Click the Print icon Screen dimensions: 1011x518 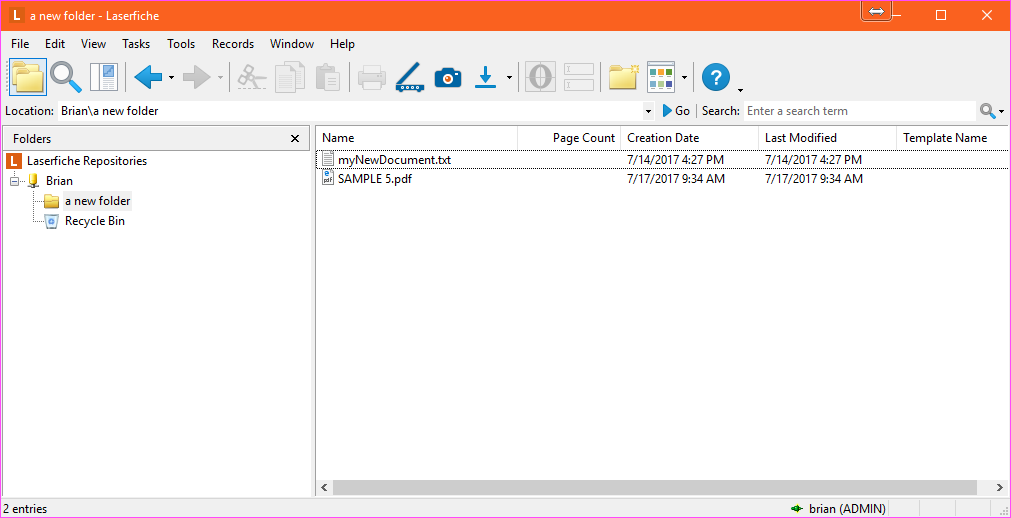coord(372,77)
